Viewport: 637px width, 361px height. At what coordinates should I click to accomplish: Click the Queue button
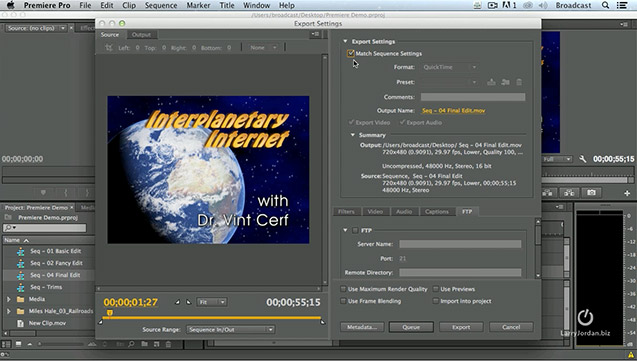[411, 327]
